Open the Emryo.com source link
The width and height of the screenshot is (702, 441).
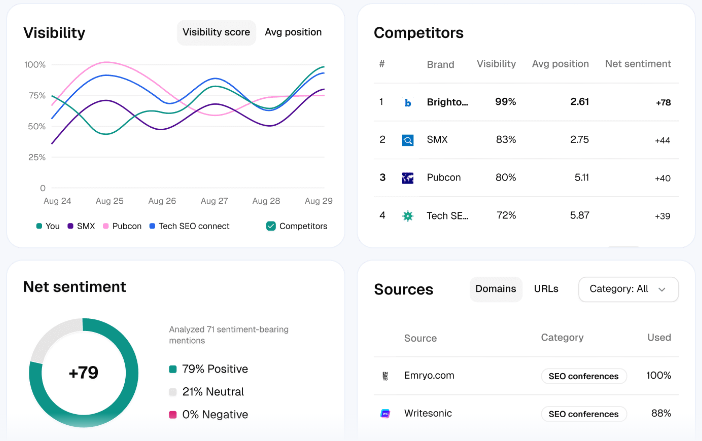(x=428, y=376)
